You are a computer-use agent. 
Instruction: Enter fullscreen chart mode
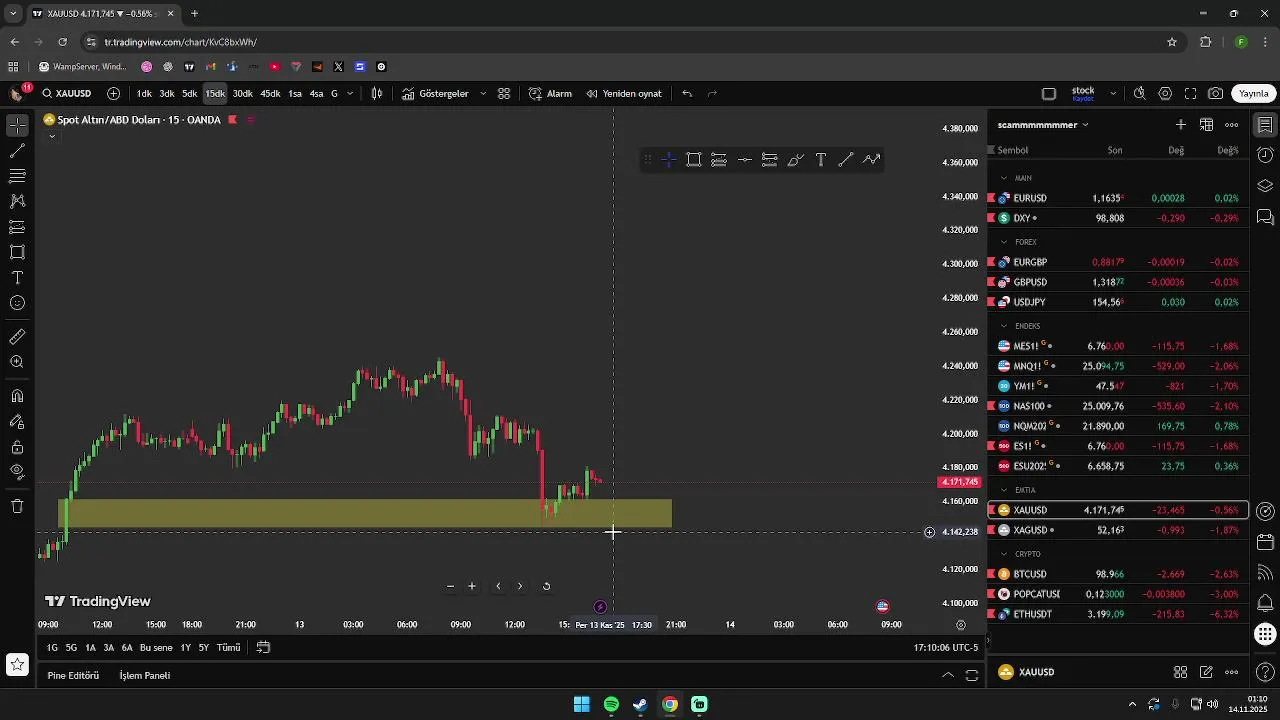click(1190, 93)
